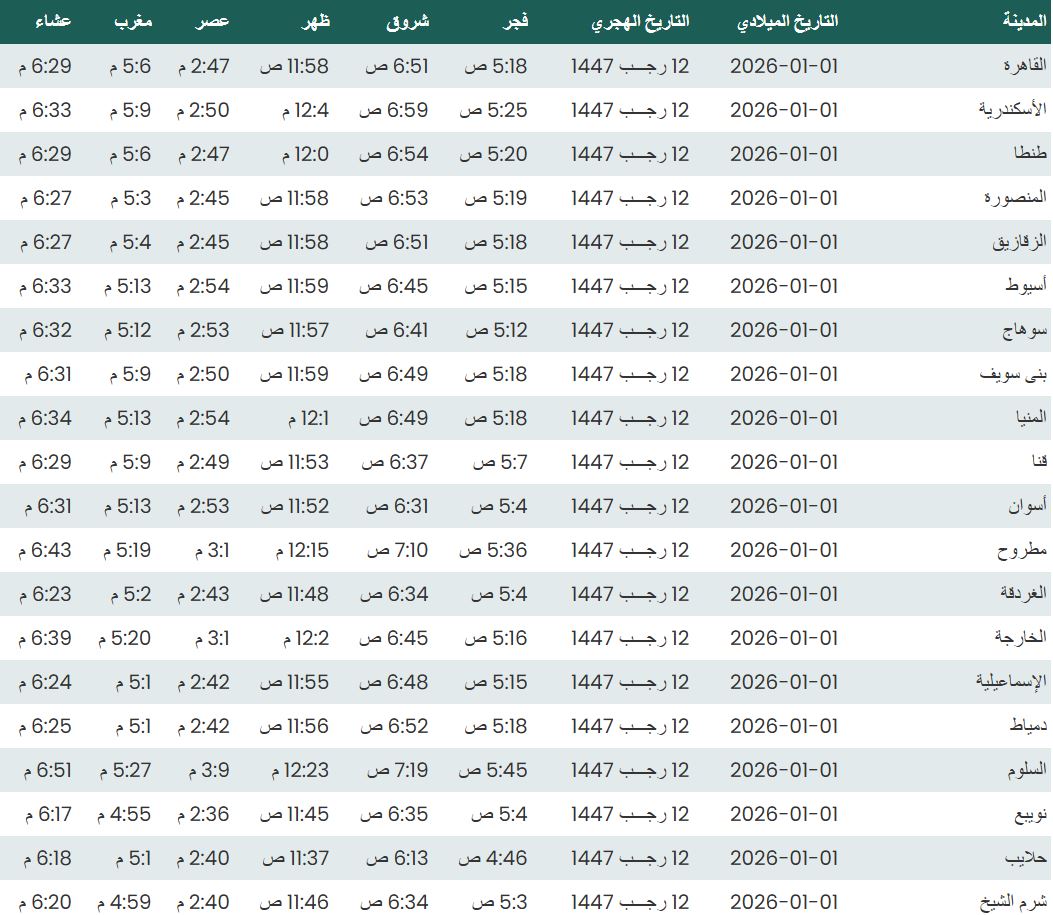1053x915 pixels.
Task: Click Fajr time 4:46 ص for حلايب
Action: [x=493, y=858]
